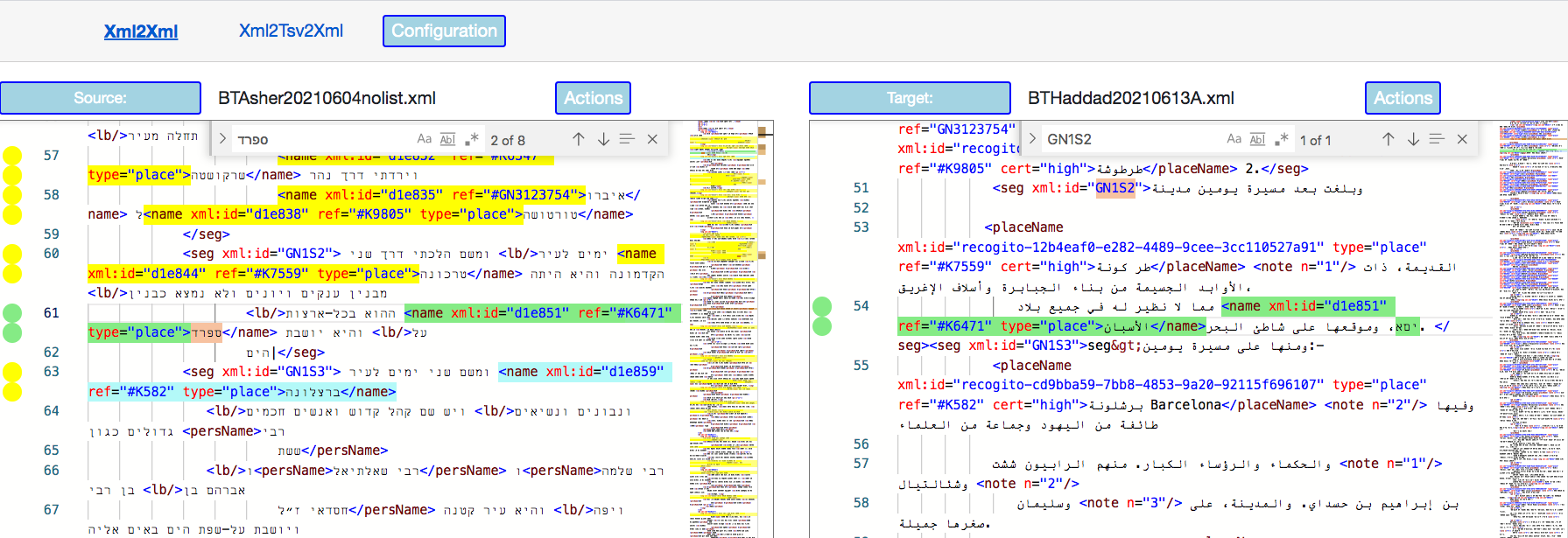Image resolution: width=1568 pixels, height=538 pixels.
Task: Click the BTHaddad20210613A.xml file name
Action: pyautogui.click(x=1131, y=98)
